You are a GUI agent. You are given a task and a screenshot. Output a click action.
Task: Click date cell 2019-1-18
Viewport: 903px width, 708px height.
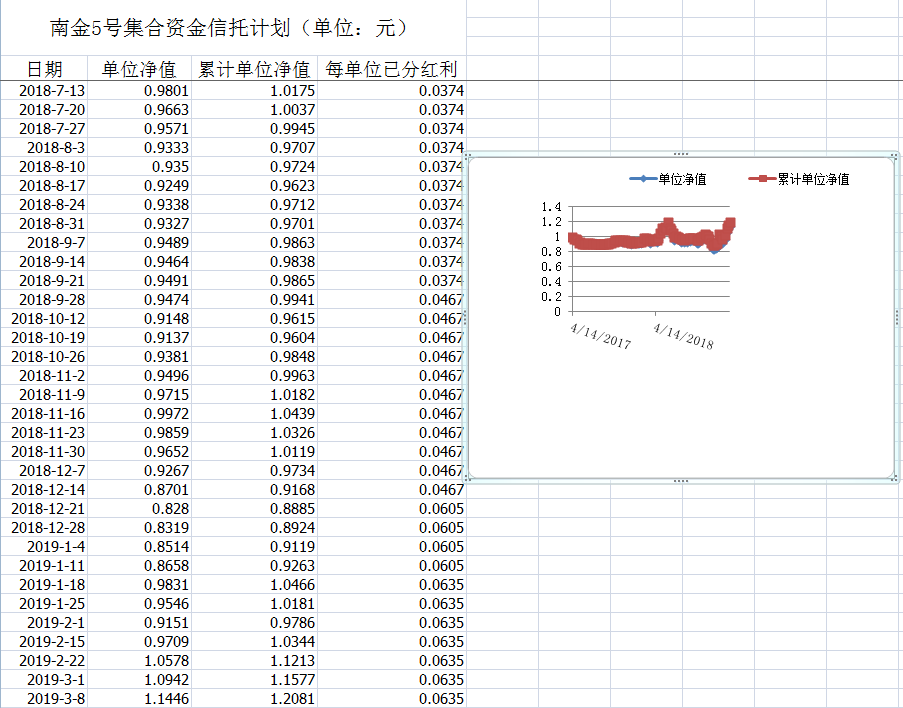(44, 585)
